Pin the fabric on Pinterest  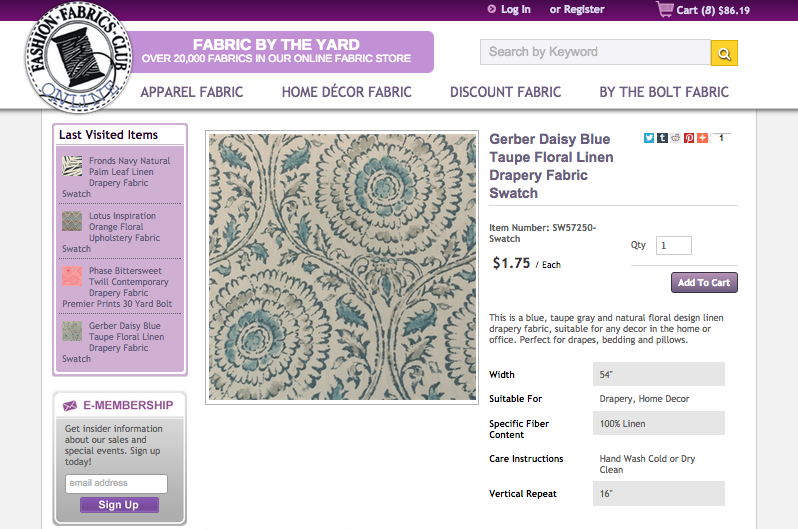pyautogui.click(x=689, y=137)
